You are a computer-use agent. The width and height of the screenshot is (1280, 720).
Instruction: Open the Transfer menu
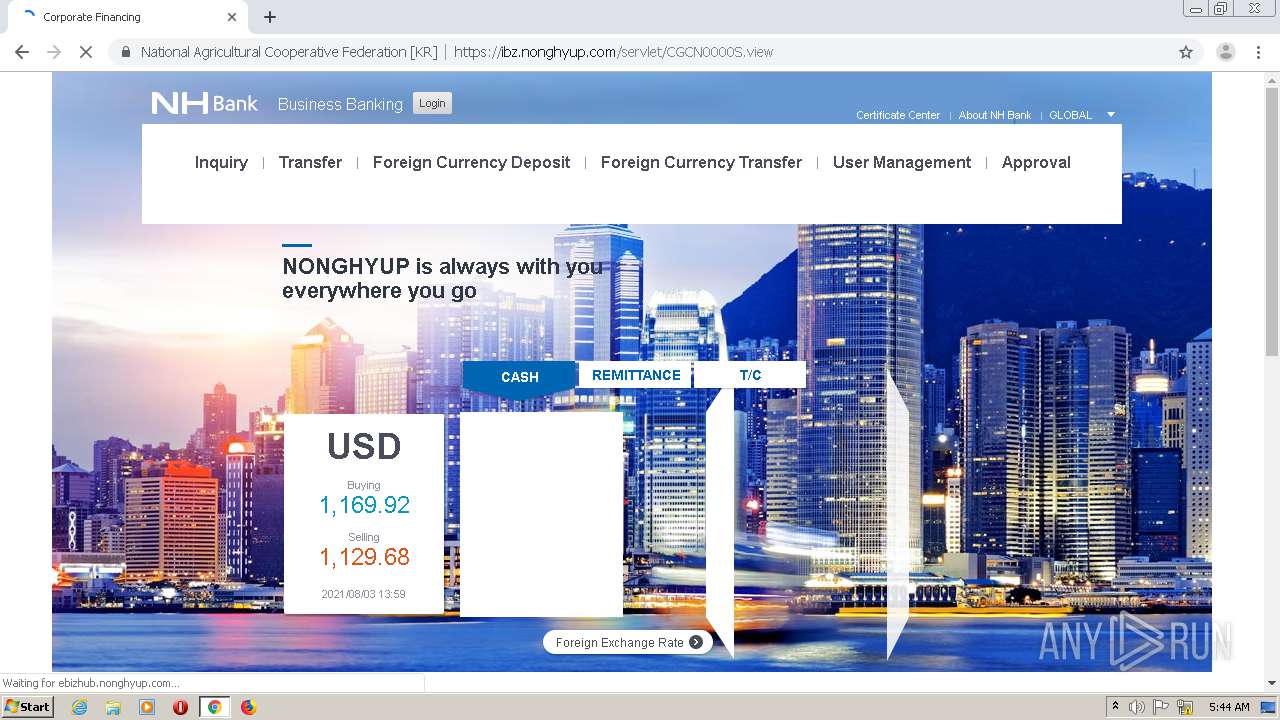(310, 162)
